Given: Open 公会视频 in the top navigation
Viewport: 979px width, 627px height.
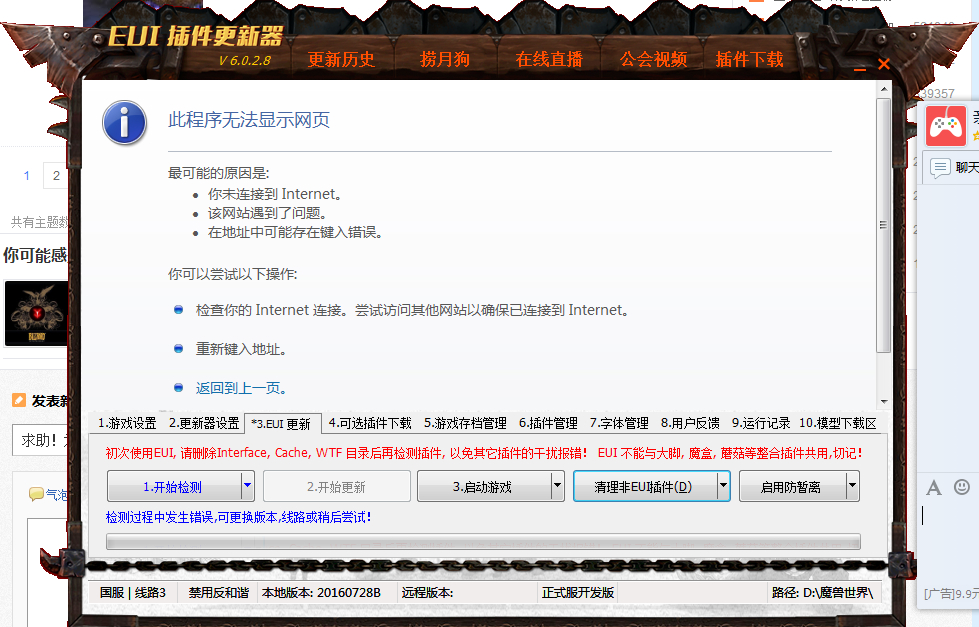Looking at the screenshot, I should coord(653,59).
